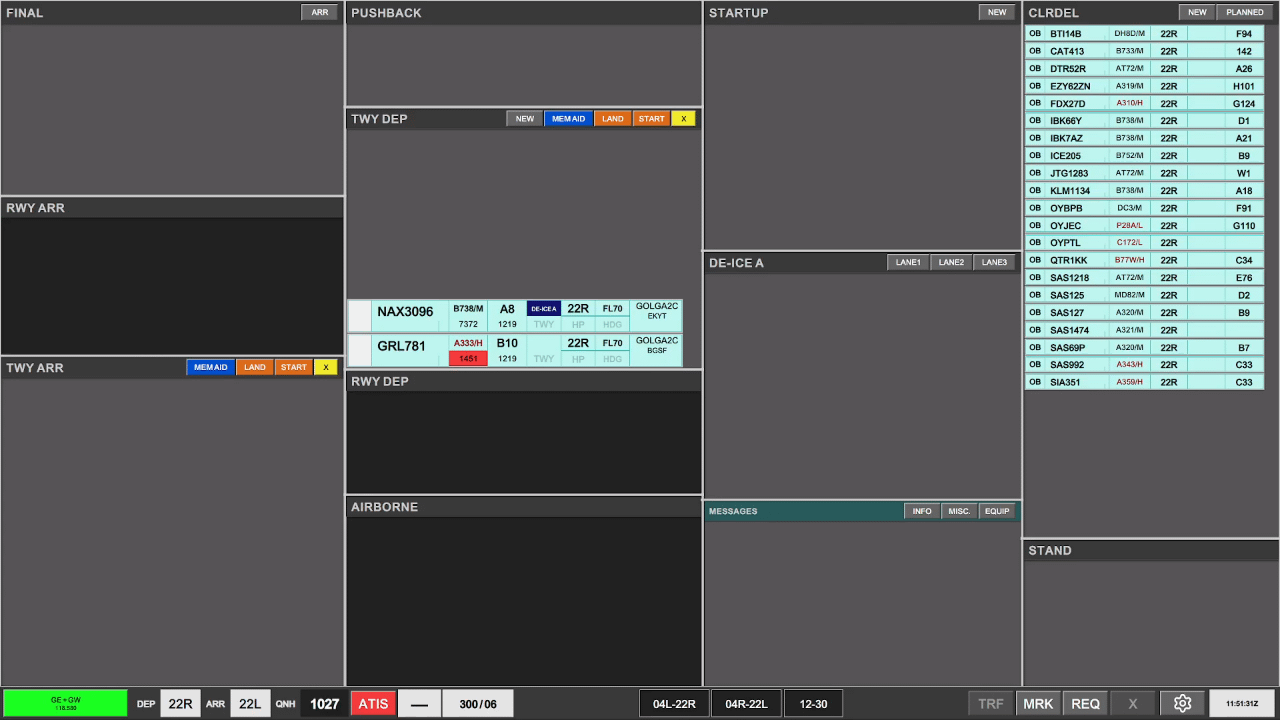Select KLM1134 strip in CLRDEL list
The height and width of the screenshot is (720, 1280).
[x=1144, y=190]
